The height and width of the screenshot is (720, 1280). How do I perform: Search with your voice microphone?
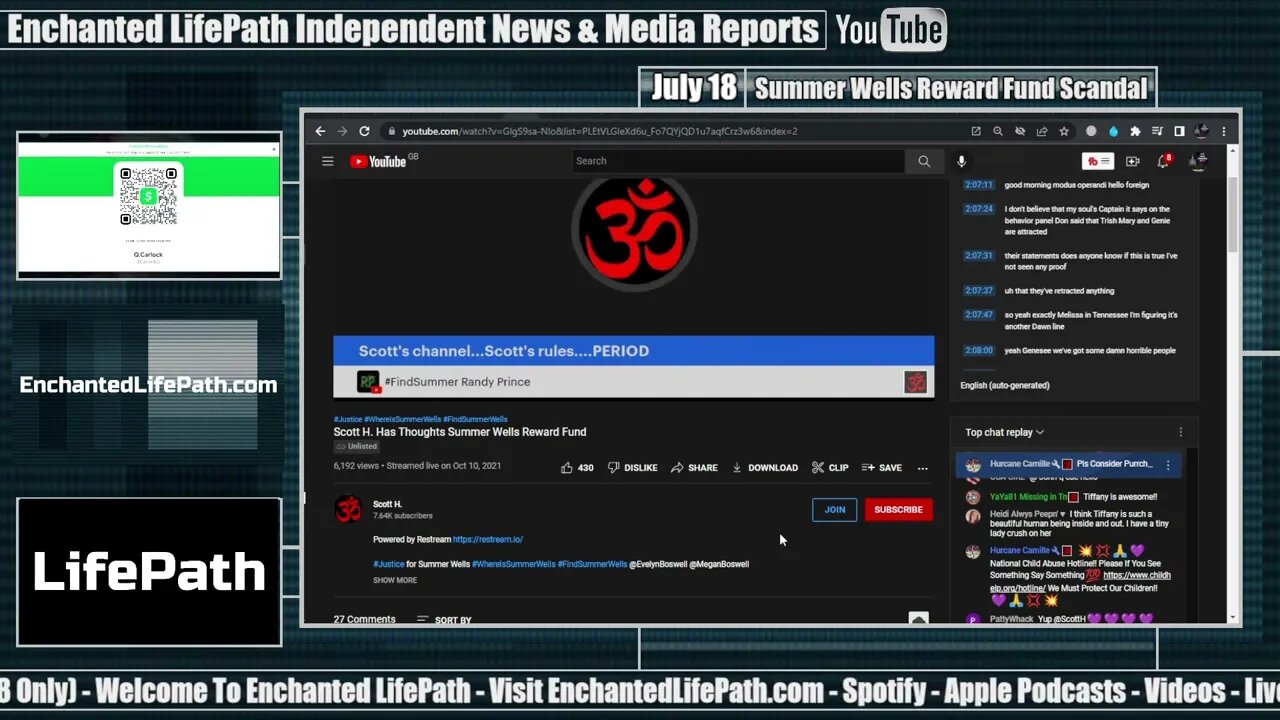click(x=961, y=161)
